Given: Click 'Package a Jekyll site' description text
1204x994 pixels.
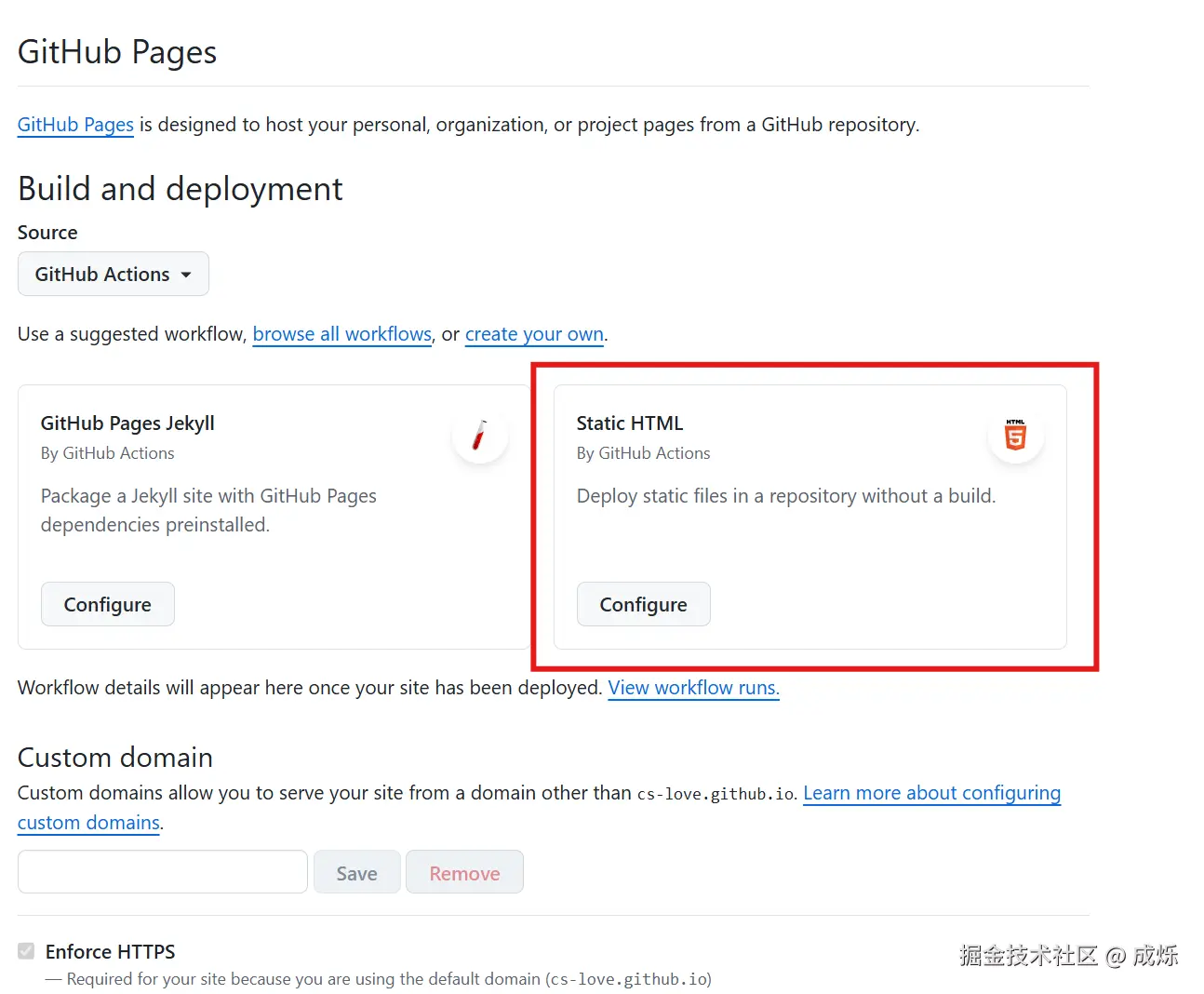Looking at the screenshot, I should (208, 510).
